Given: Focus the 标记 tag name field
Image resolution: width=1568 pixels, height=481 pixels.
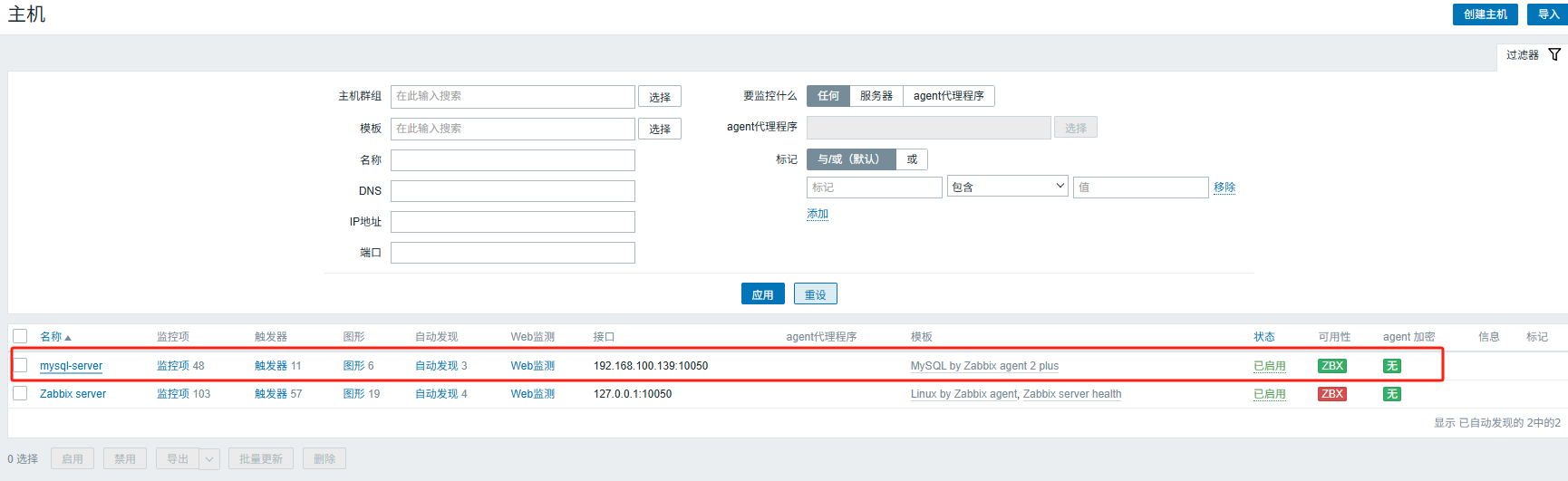Looking at the screenshot, I should [875, 188].
